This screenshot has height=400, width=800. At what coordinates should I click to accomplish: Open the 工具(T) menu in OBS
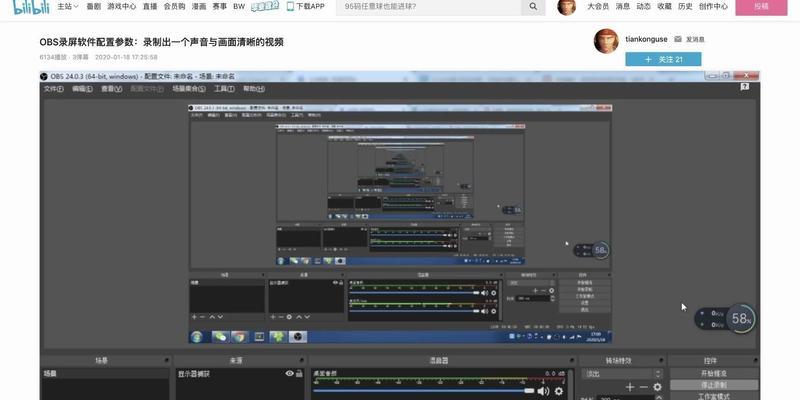point(224,89)
